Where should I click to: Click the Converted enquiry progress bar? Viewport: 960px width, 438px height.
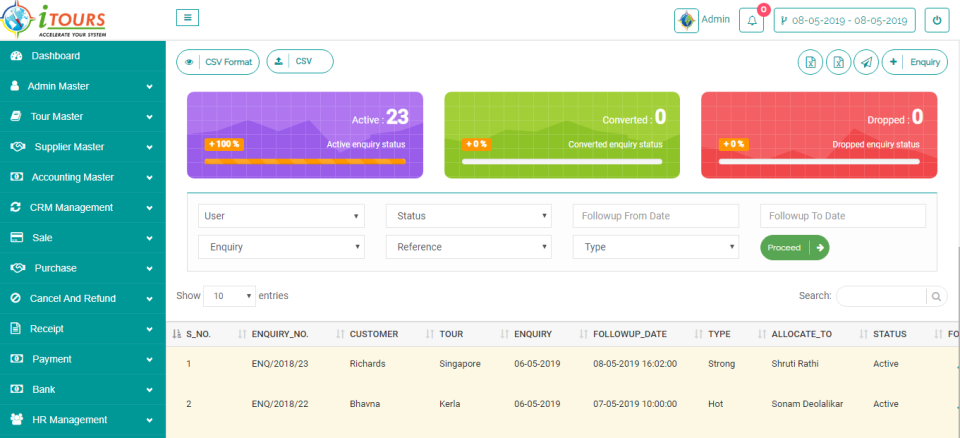coord(562,162)
